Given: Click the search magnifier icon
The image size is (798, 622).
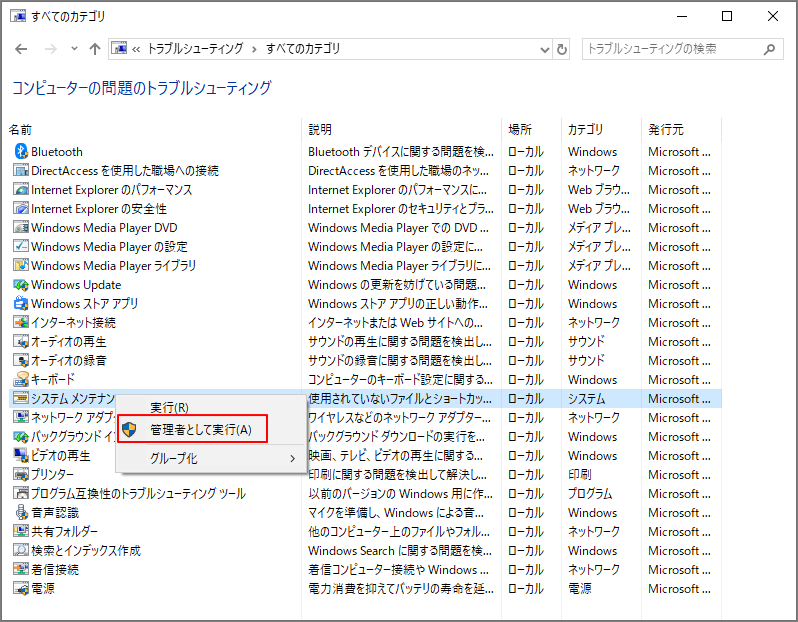Looking at the screenshot, I should tap(770, 49).
